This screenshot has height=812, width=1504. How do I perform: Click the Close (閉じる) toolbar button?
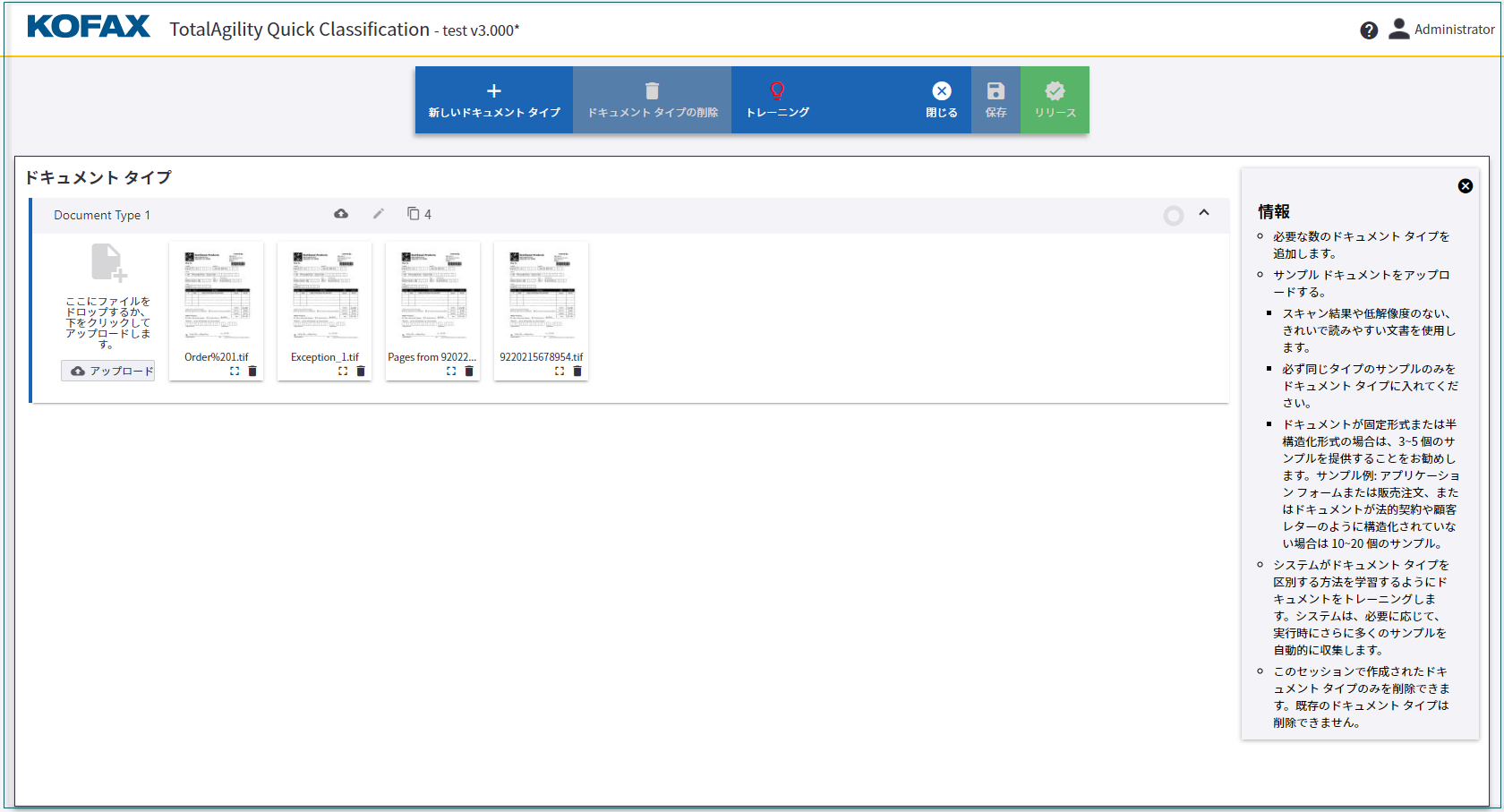click(x=941, y=99)
